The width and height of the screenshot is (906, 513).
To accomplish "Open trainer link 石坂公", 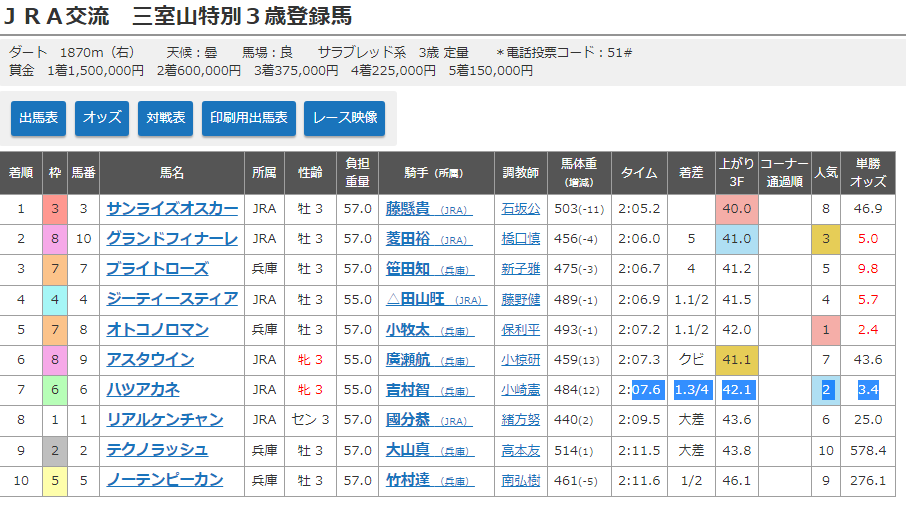I will point(521,209).
